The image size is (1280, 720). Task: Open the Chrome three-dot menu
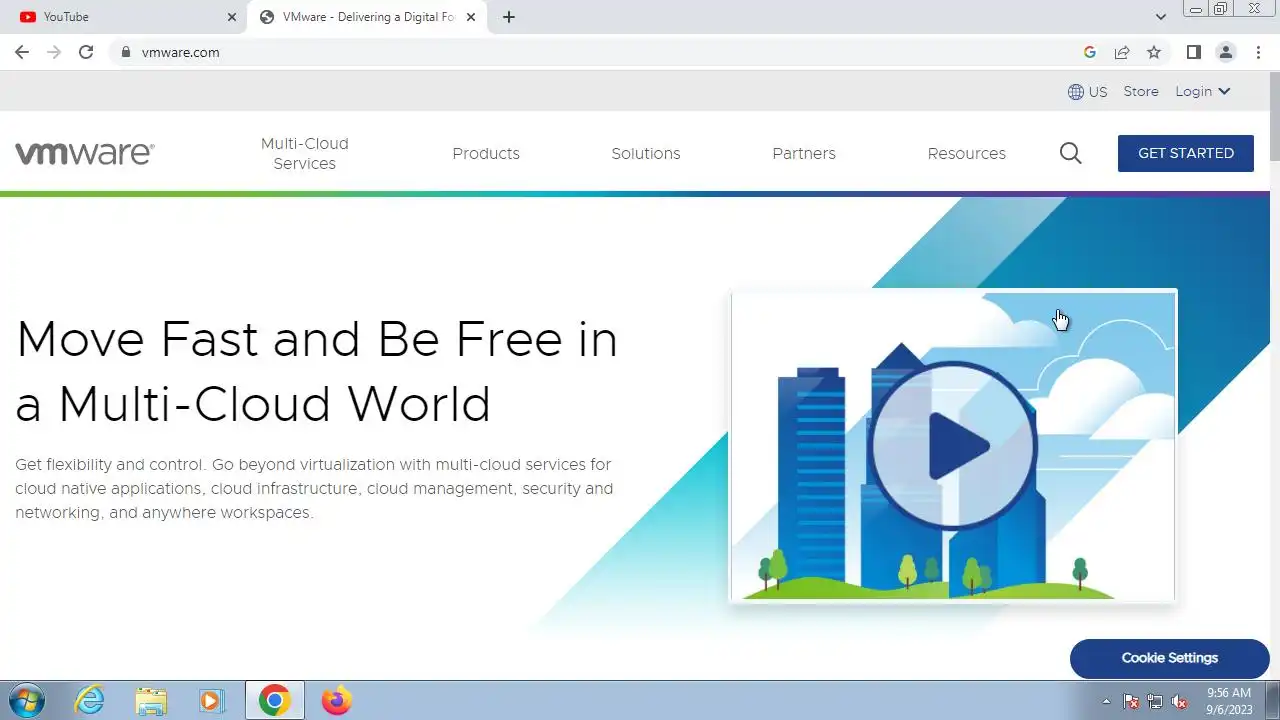tap(1258, 52)
